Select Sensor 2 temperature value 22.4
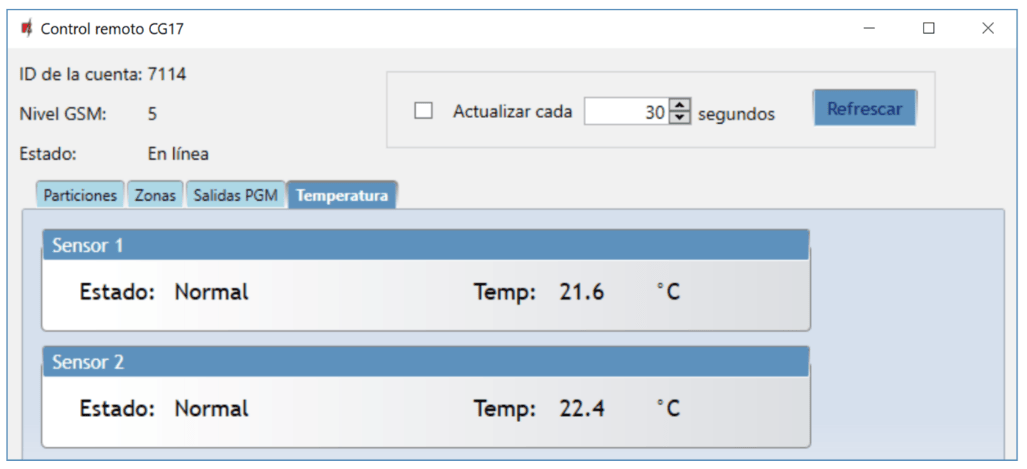Viewport: 1027px width, 469px height. (x=582, y=409)
